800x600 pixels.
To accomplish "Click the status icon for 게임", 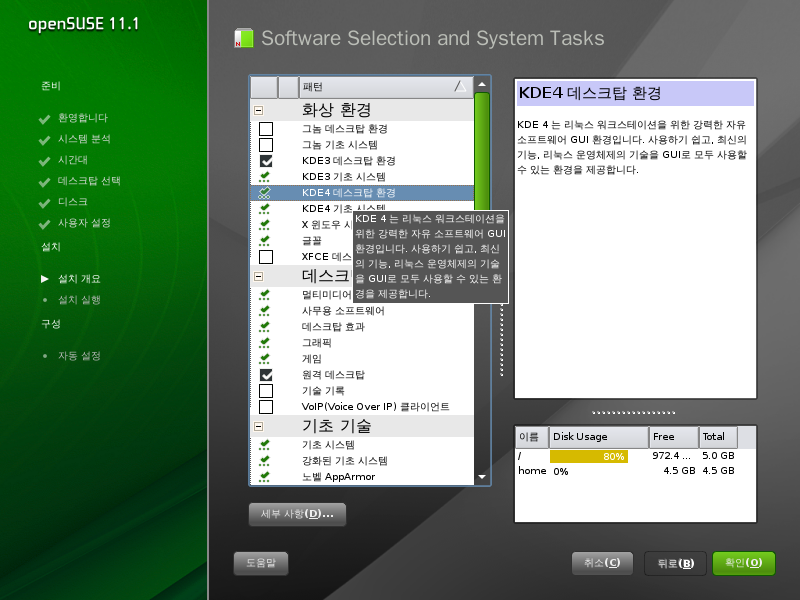I will pos(264,358).
